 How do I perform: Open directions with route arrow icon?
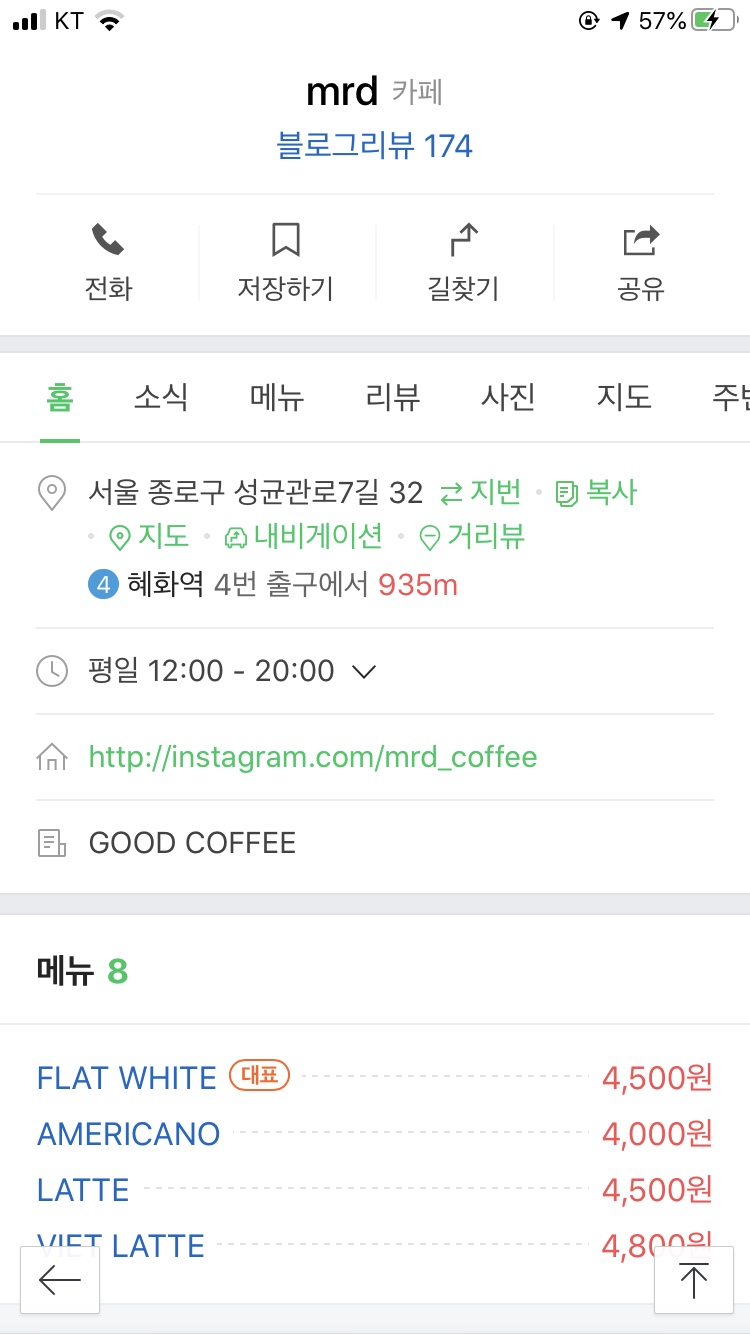(462, 240)
